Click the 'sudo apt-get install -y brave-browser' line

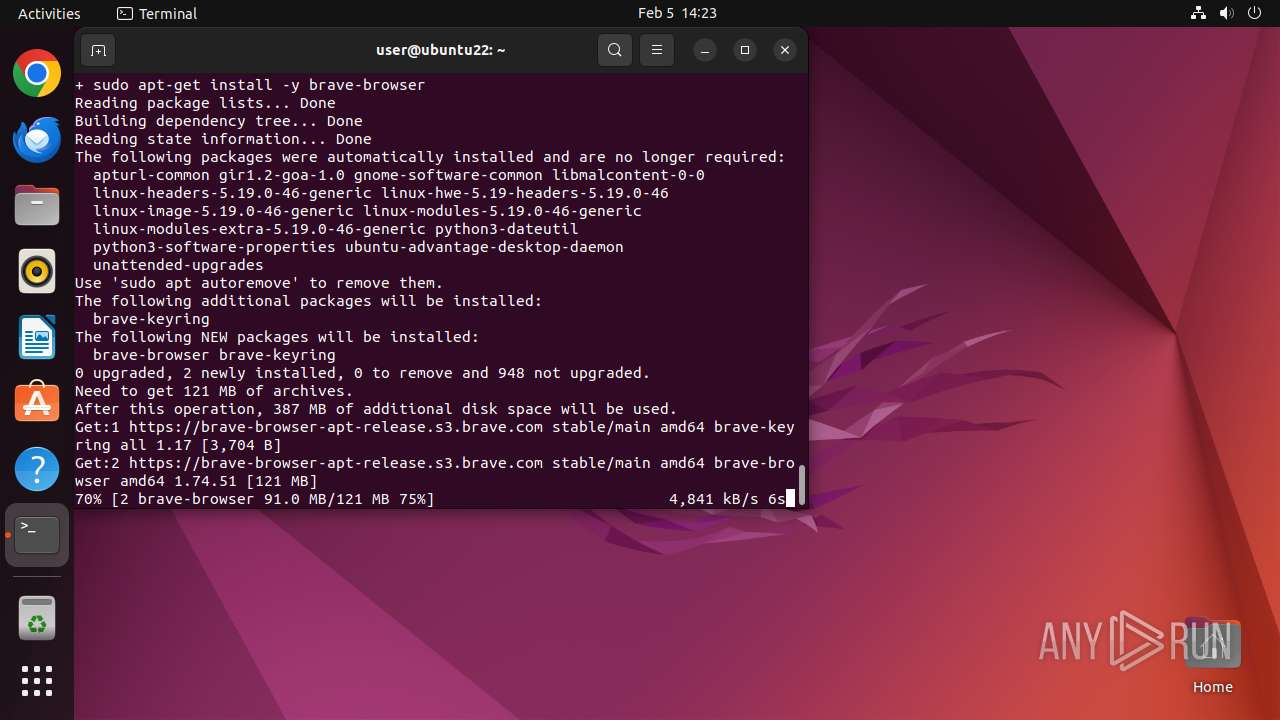click(x=250, y=85)
